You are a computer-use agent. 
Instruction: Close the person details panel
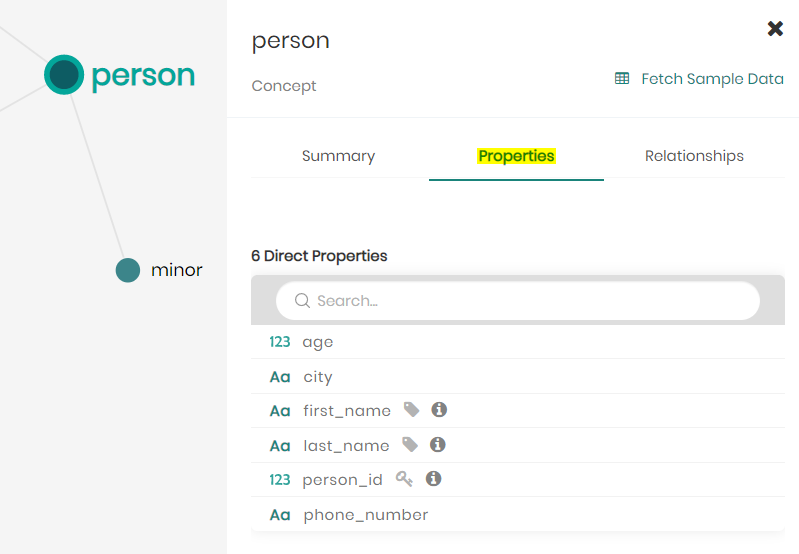tap(775, 29)
